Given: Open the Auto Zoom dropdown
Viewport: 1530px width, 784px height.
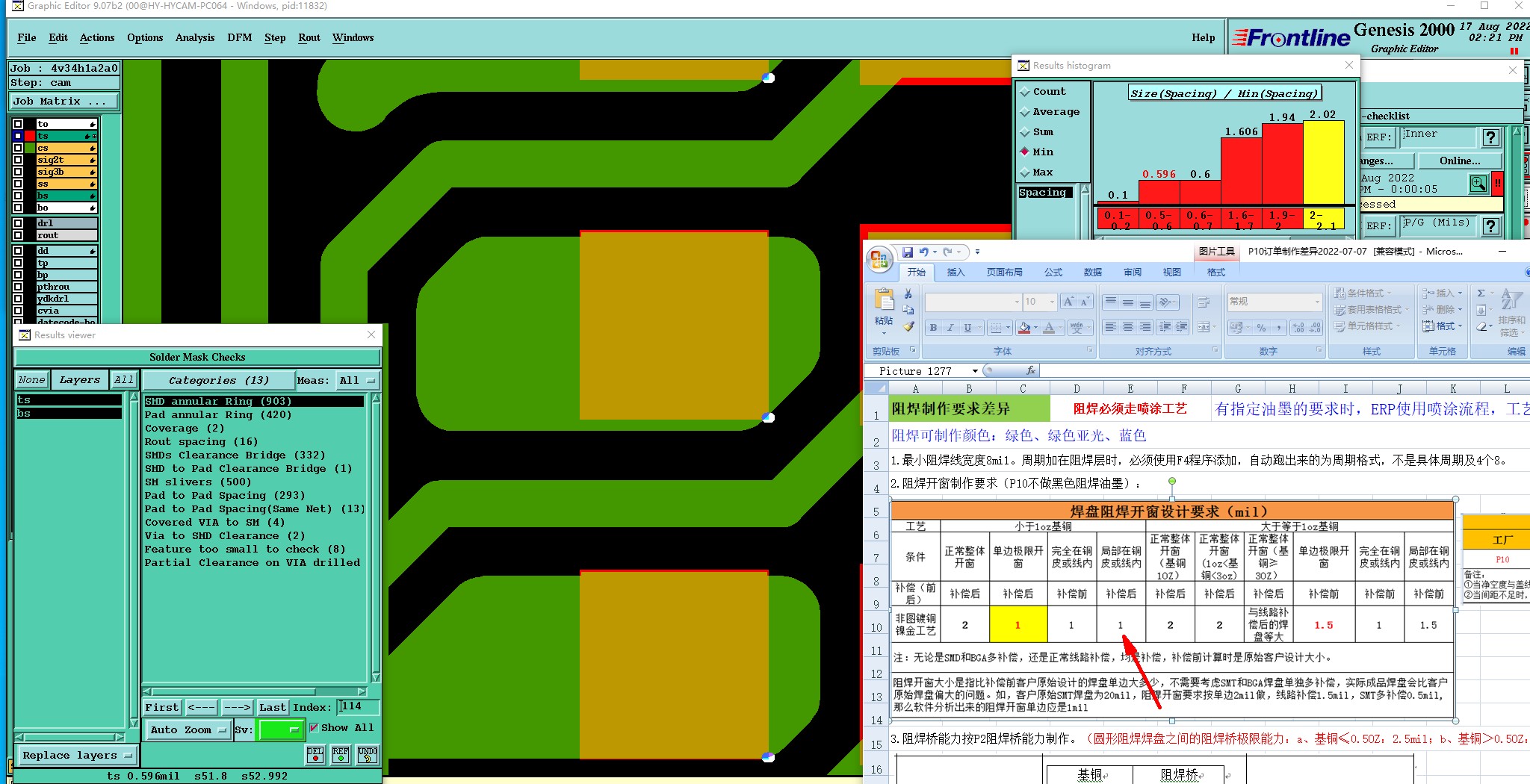Looking at the screenshot, I should [188, 730].
